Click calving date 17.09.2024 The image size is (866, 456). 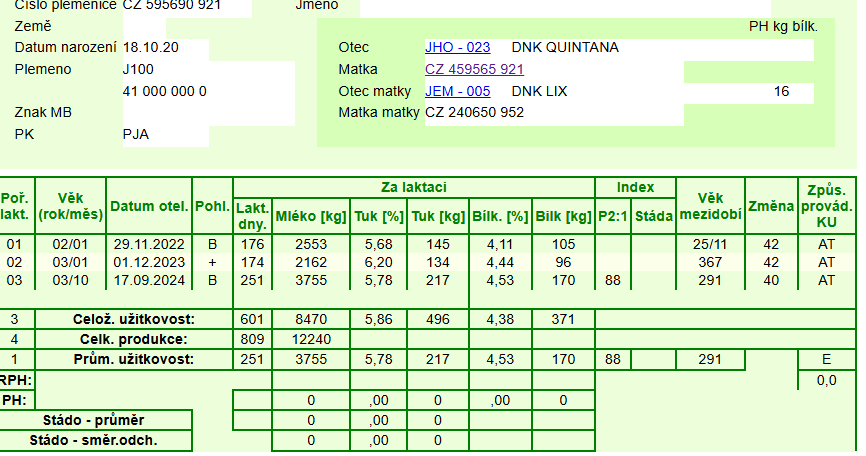pyautogui.click(x=149, y=281)
